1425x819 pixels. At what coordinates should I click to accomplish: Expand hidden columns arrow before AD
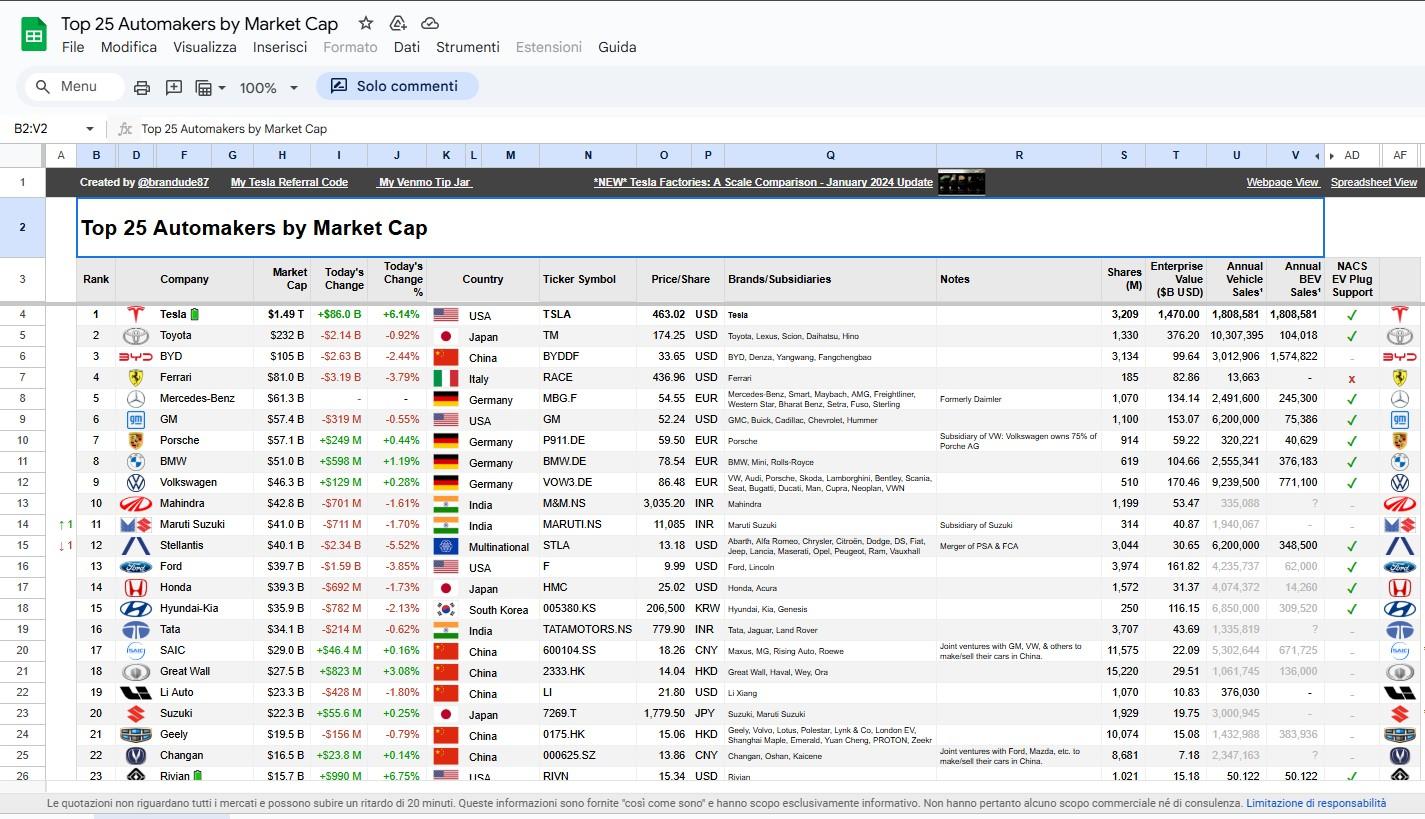coord(1332,156)
